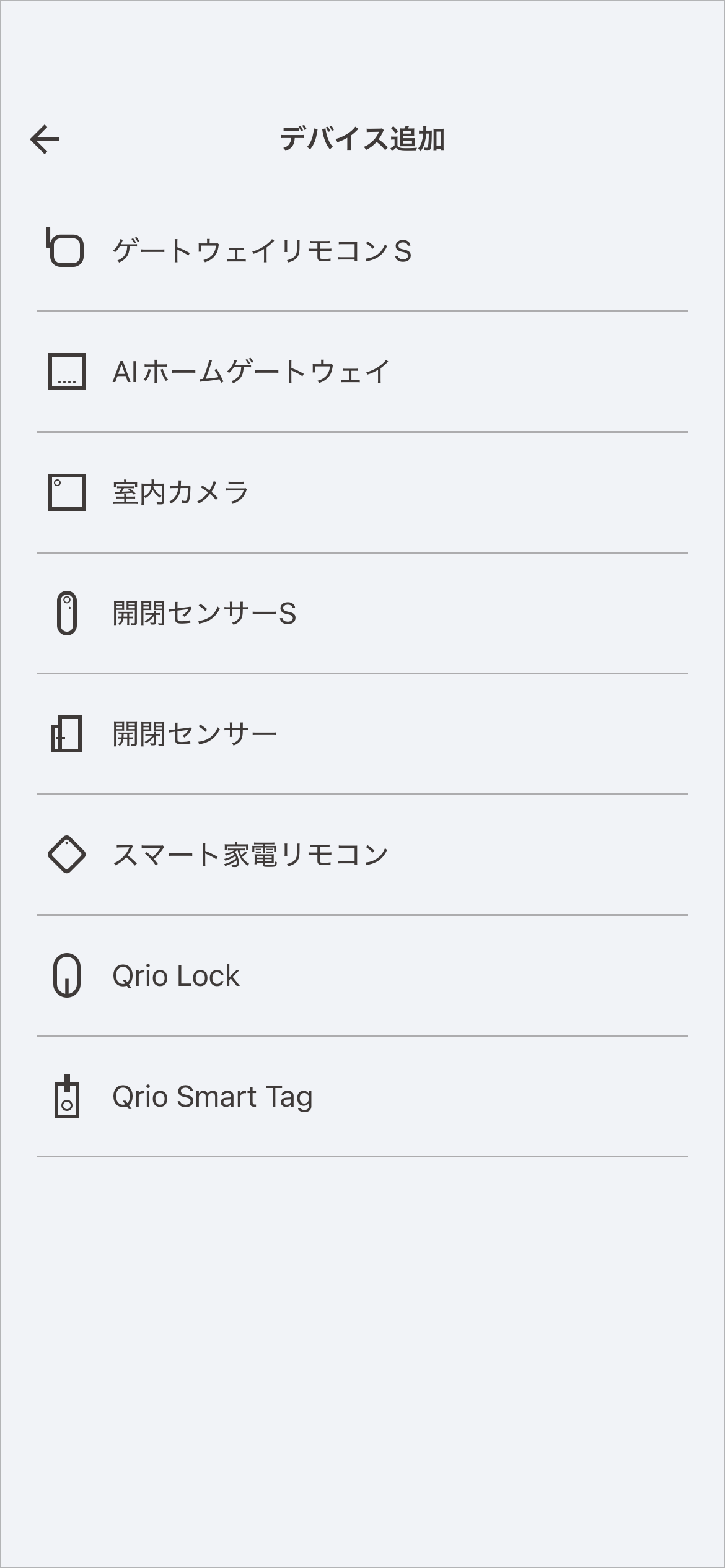The image size is (725, 1568).
Task: Select the Qrio Lock text label
Action: tap(176, 976)
